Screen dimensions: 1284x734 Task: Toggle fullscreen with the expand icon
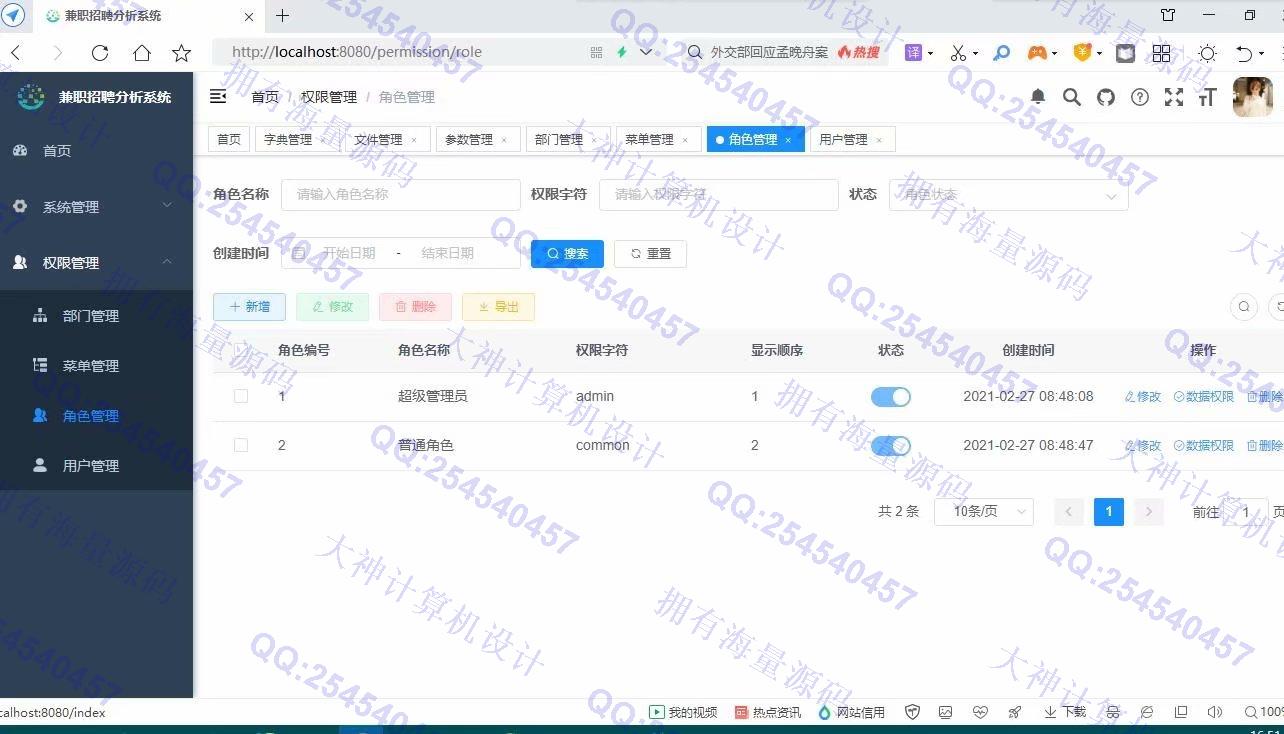pyautogui.click(x=1174, y=97)
